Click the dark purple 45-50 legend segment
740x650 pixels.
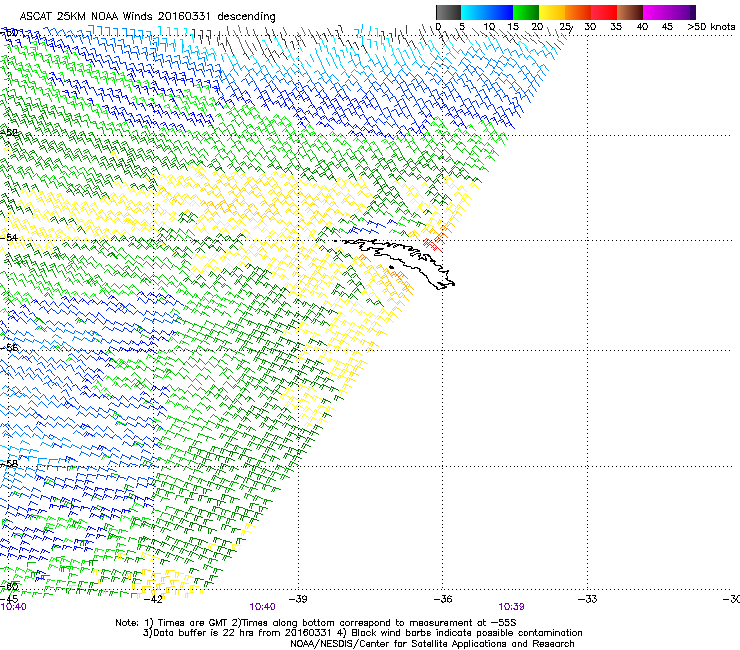(682, 12)
